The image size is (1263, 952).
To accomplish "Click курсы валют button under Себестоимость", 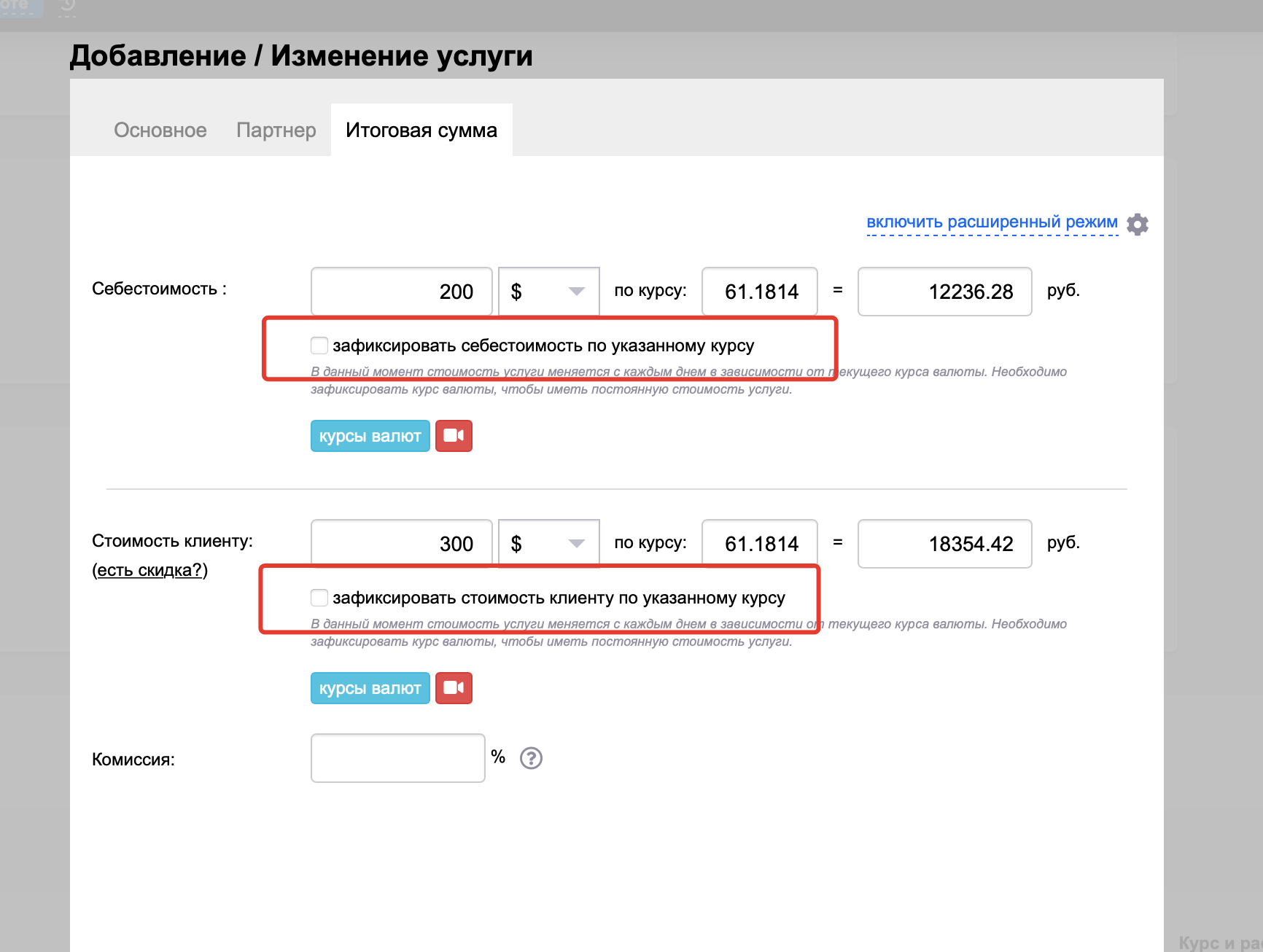I will click(x=370, y=436).
